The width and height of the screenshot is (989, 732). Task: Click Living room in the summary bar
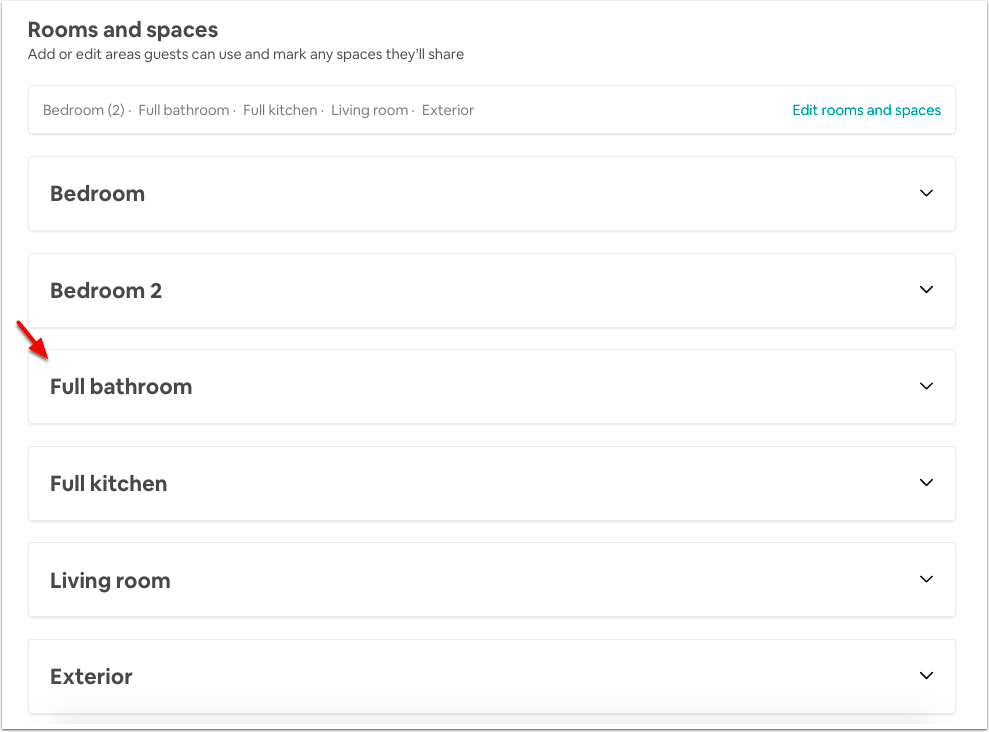[370, 110]
